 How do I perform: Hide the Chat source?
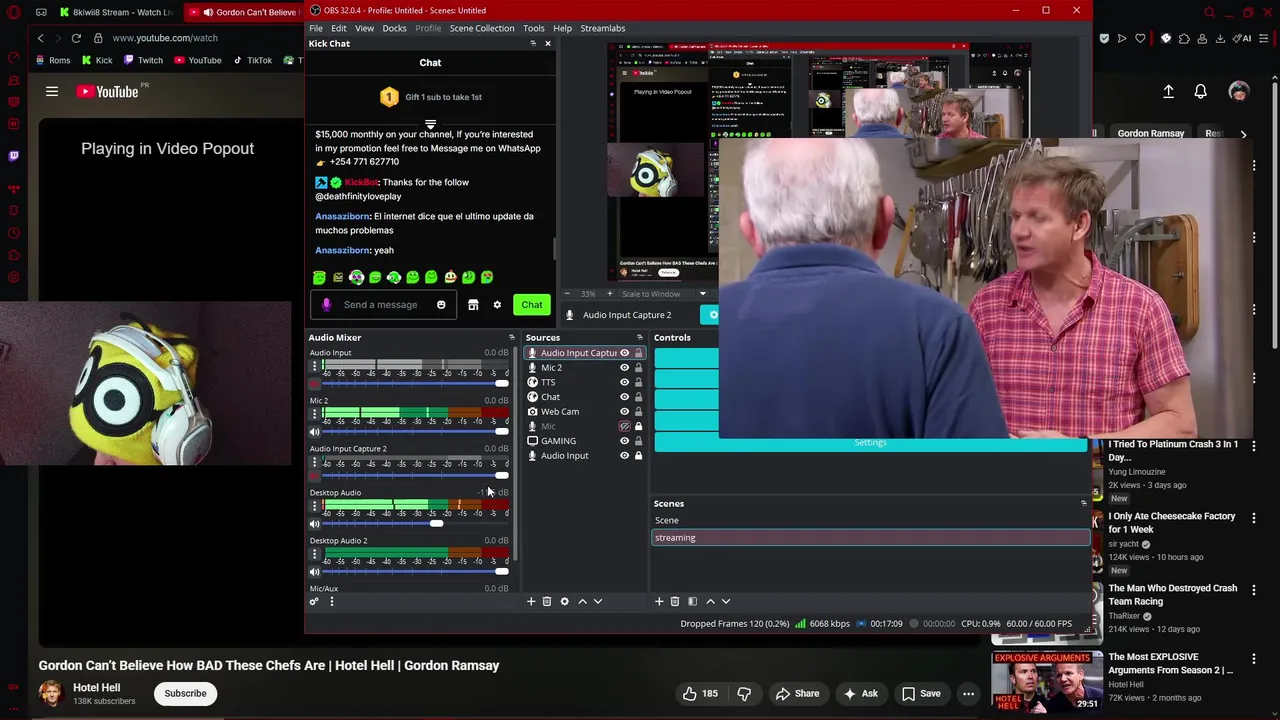click(624, 397)
